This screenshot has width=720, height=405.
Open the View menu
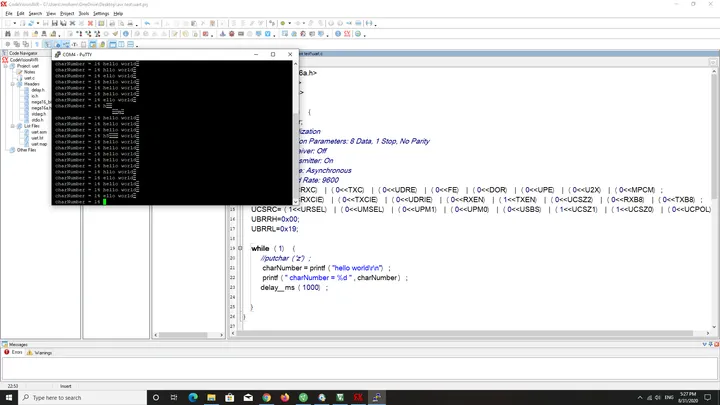coord(51,13)
